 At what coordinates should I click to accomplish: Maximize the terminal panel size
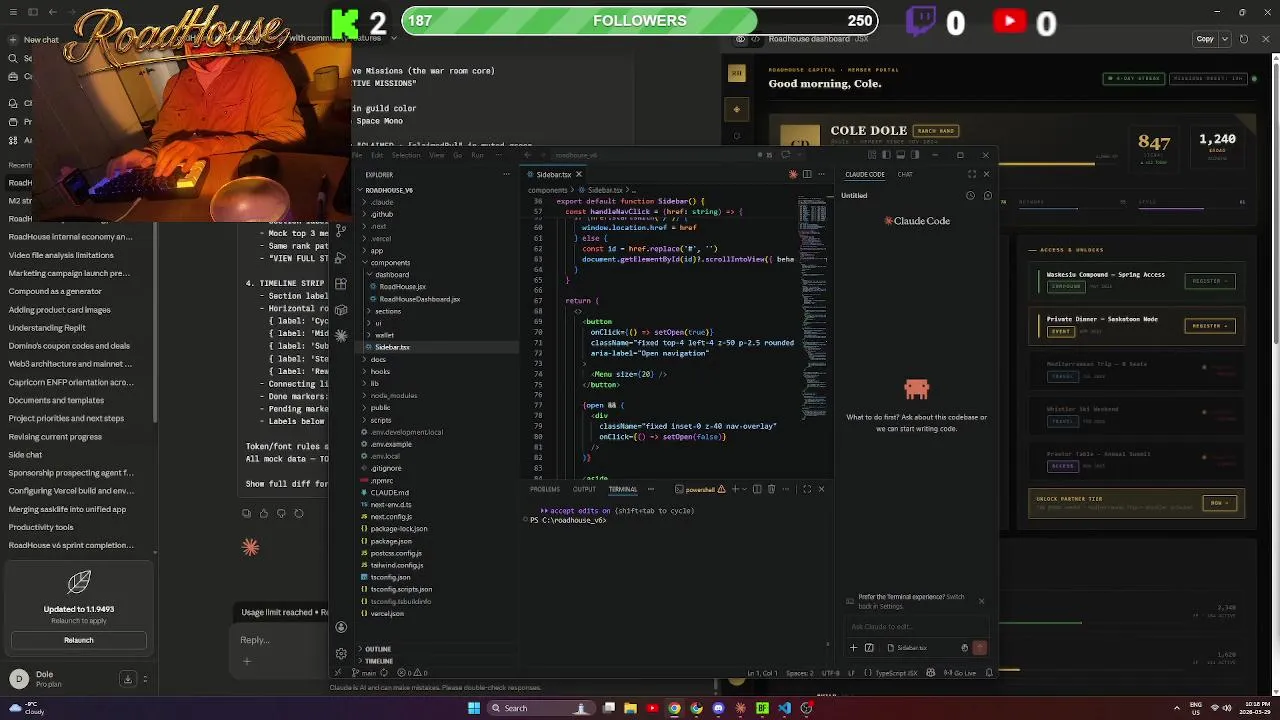click(807, 489)
